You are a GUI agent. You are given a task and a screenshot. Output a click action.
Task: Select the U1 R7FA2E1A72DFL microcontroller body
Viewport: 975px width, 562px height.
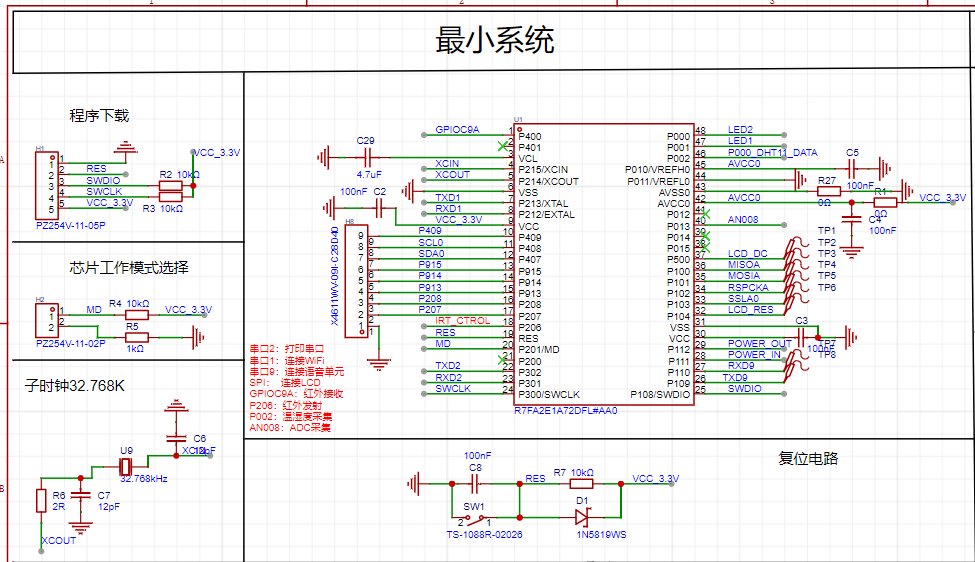pos(604,265)
